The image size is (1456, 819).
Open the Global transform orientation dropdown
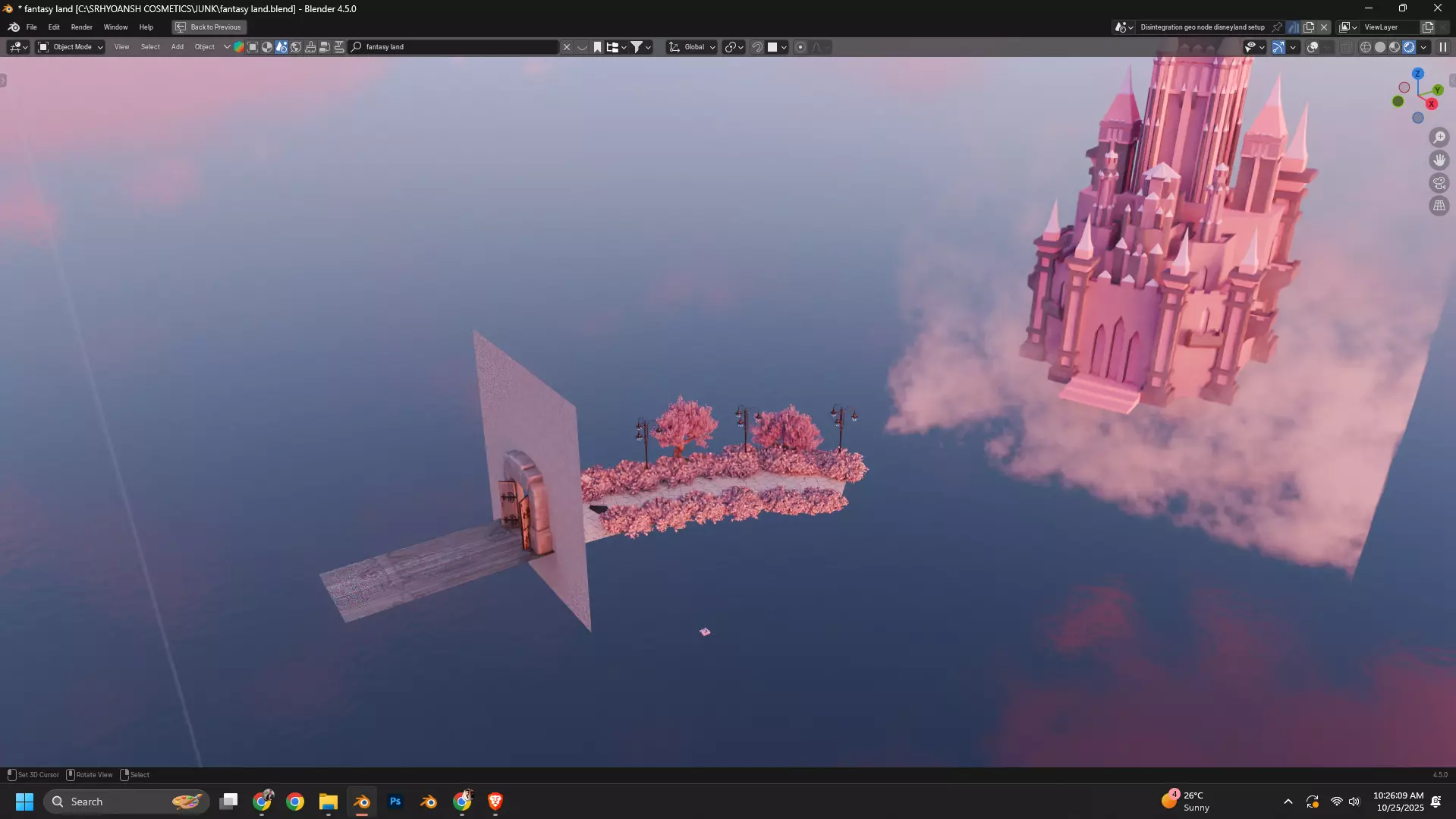[x=691, y=47]
